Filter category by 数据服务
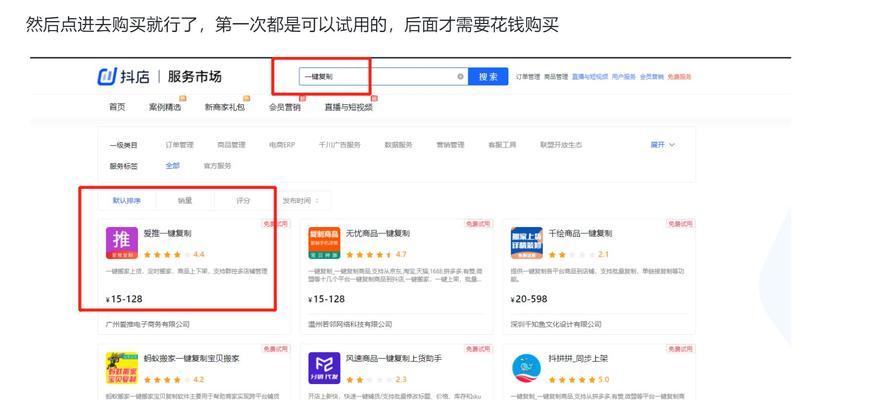886x400 pixels. point(398,145)
